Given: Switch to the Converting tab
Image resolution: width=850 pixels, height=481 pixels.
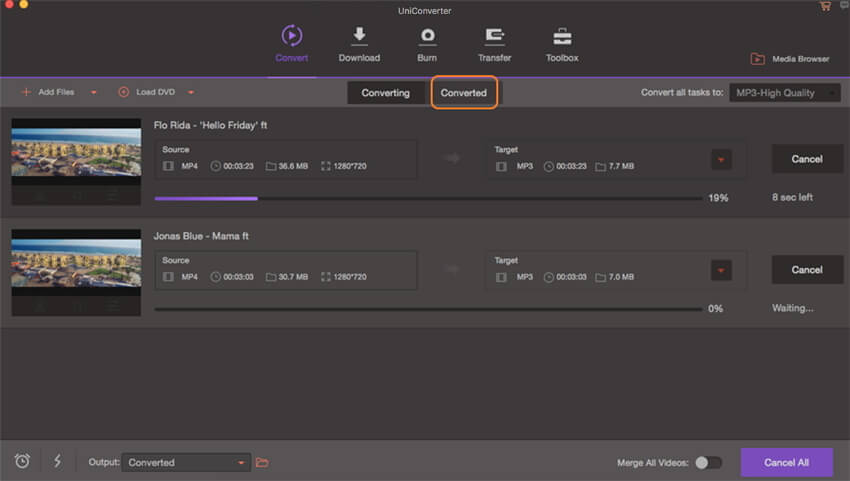Looking at the screenshot, I should (x=385, y=93).
